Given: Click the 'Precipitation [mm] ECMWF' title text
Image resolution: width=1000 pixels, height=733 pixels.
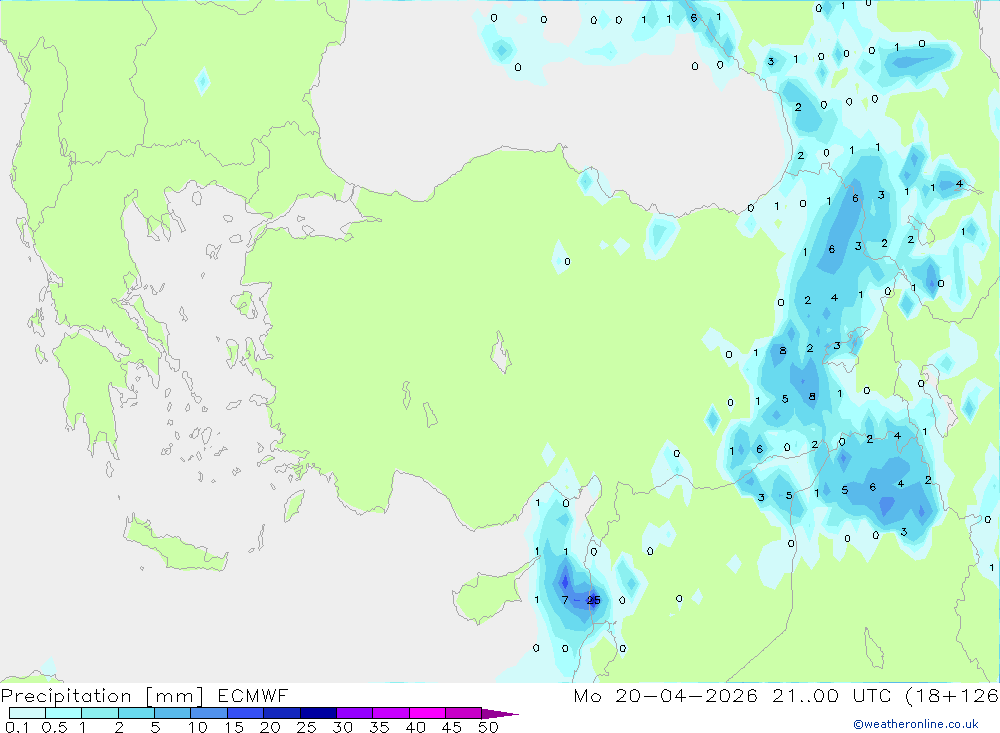Looking at the screenshot, I should click(x=145, y=695).
